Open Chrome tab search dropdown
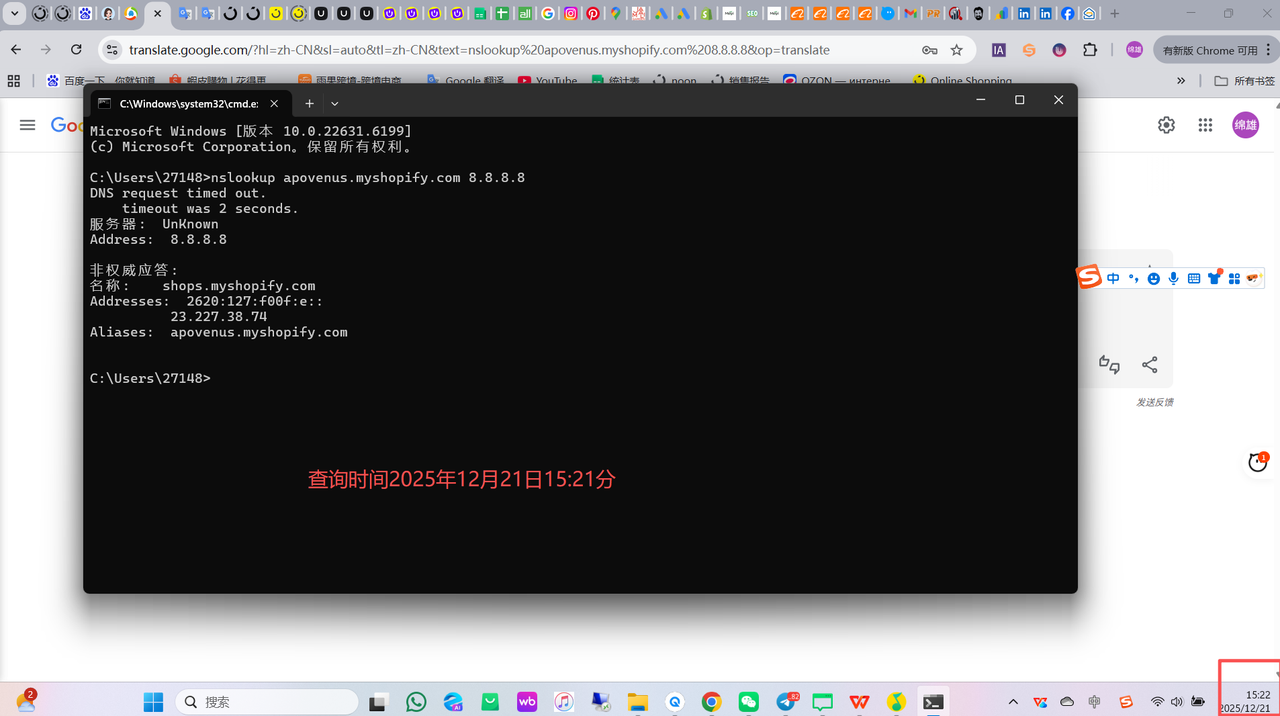Viewport: 1280px width, 716px height. click(x=14, y=14)
